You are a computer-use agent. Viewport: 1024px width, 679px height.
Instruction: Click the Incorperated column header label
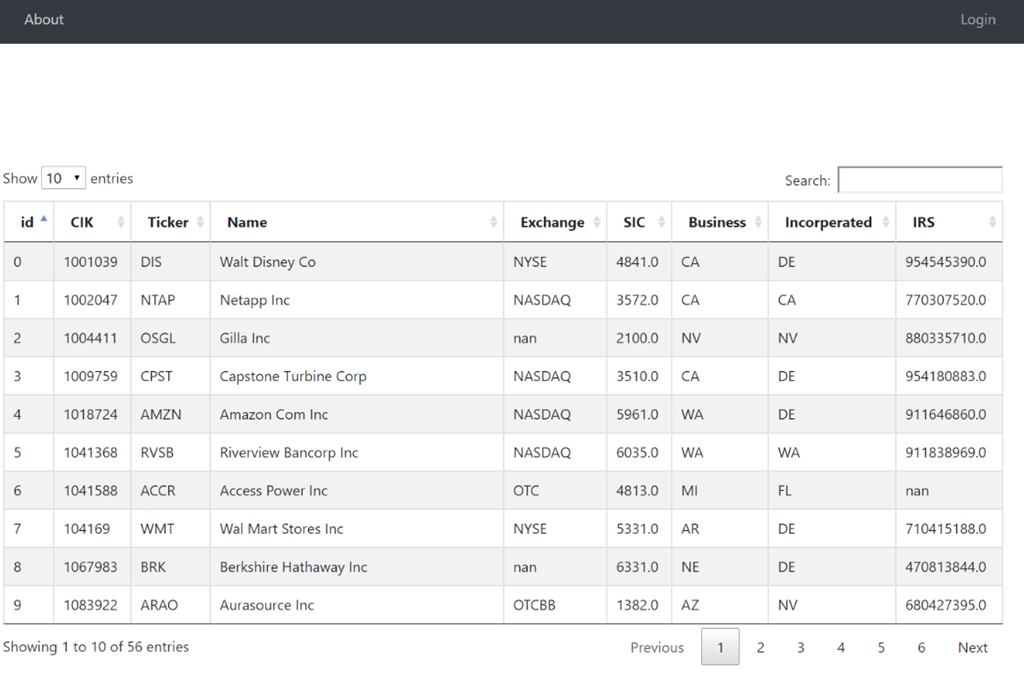pos(828,223)
